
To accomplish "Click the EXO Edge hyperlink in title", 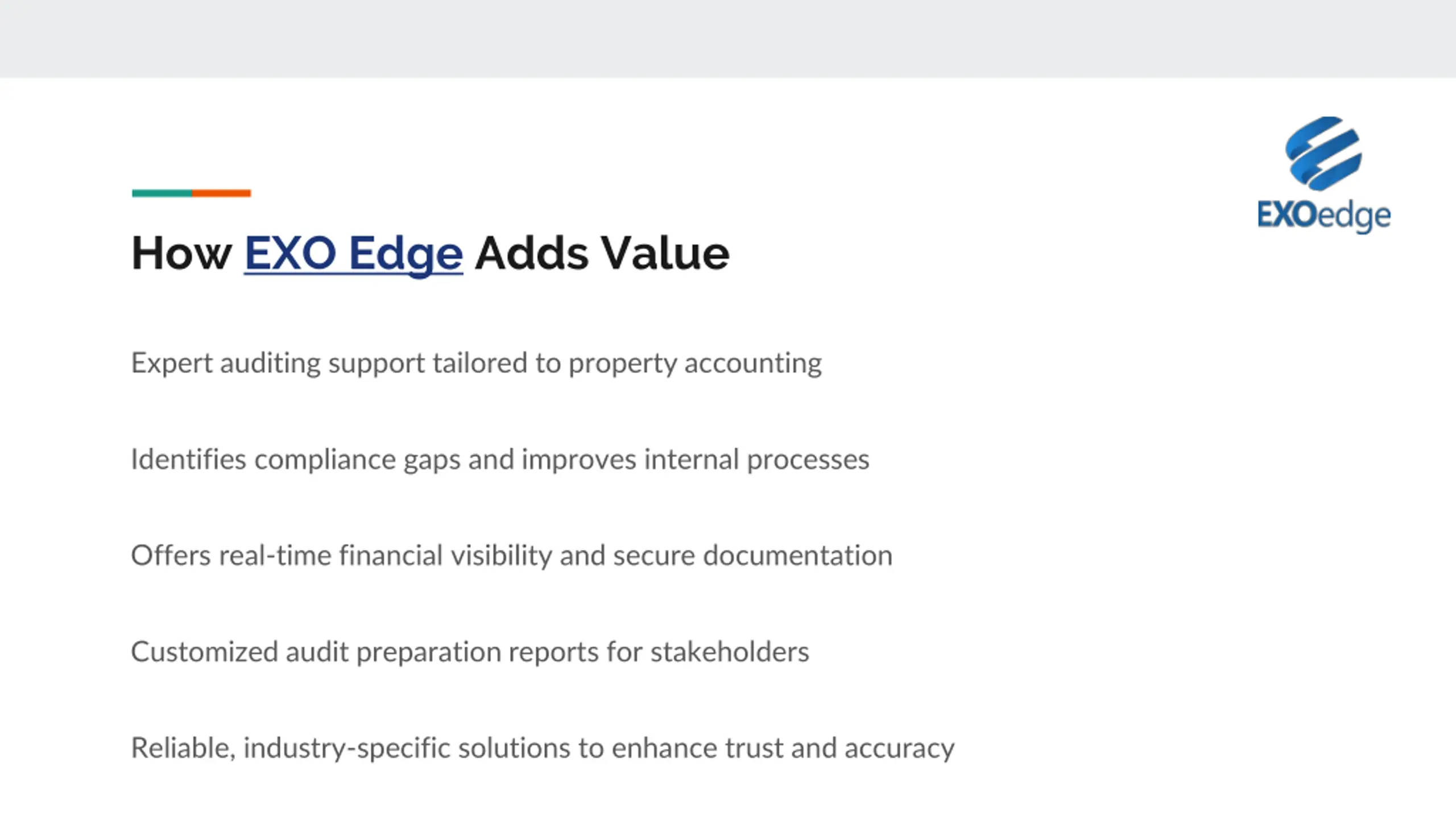I will [353, 253].
